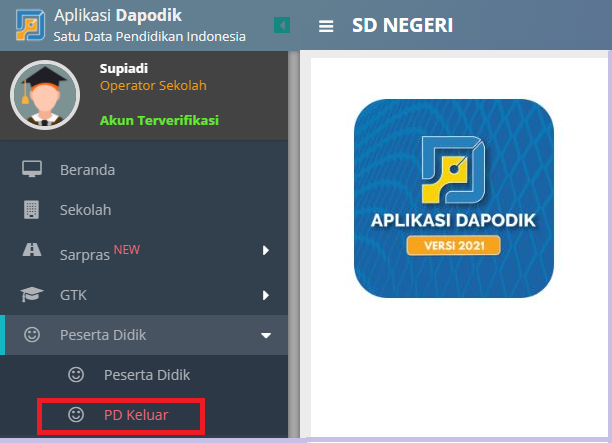Click the SD NEGERI school title
This screenshot has width=612, height=443.
402,25
